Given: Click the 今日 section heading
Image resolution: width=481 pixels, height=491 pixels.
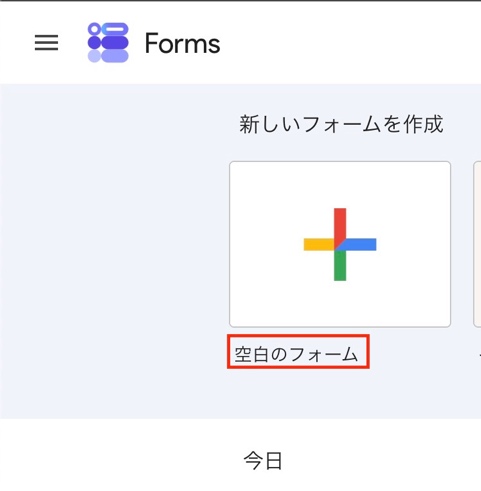Looking at the screenshot, I should (x=263, y=461).
